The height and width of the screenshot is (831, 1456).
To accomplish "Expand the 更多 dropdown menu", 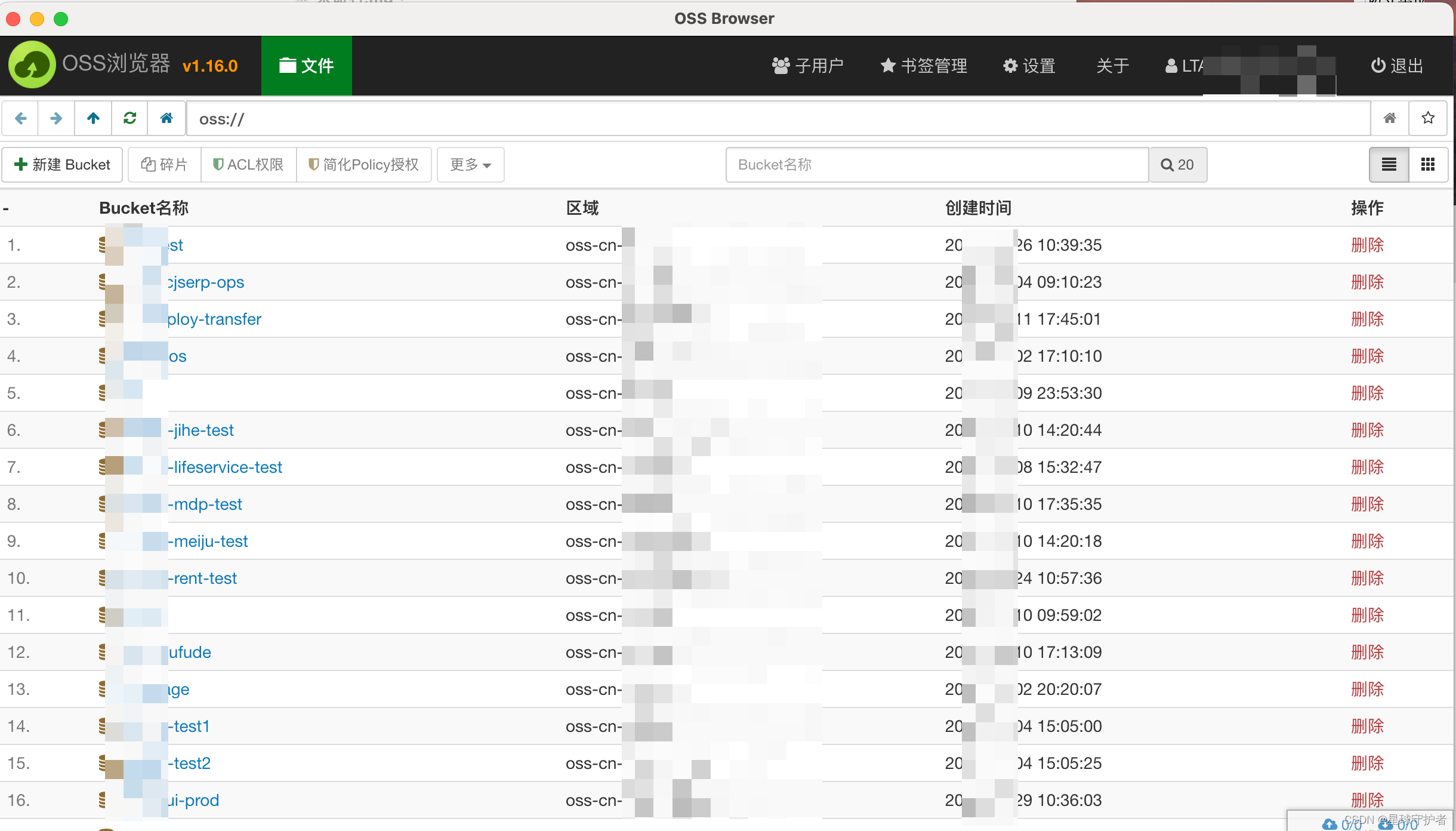I will (x=470, y=165).
